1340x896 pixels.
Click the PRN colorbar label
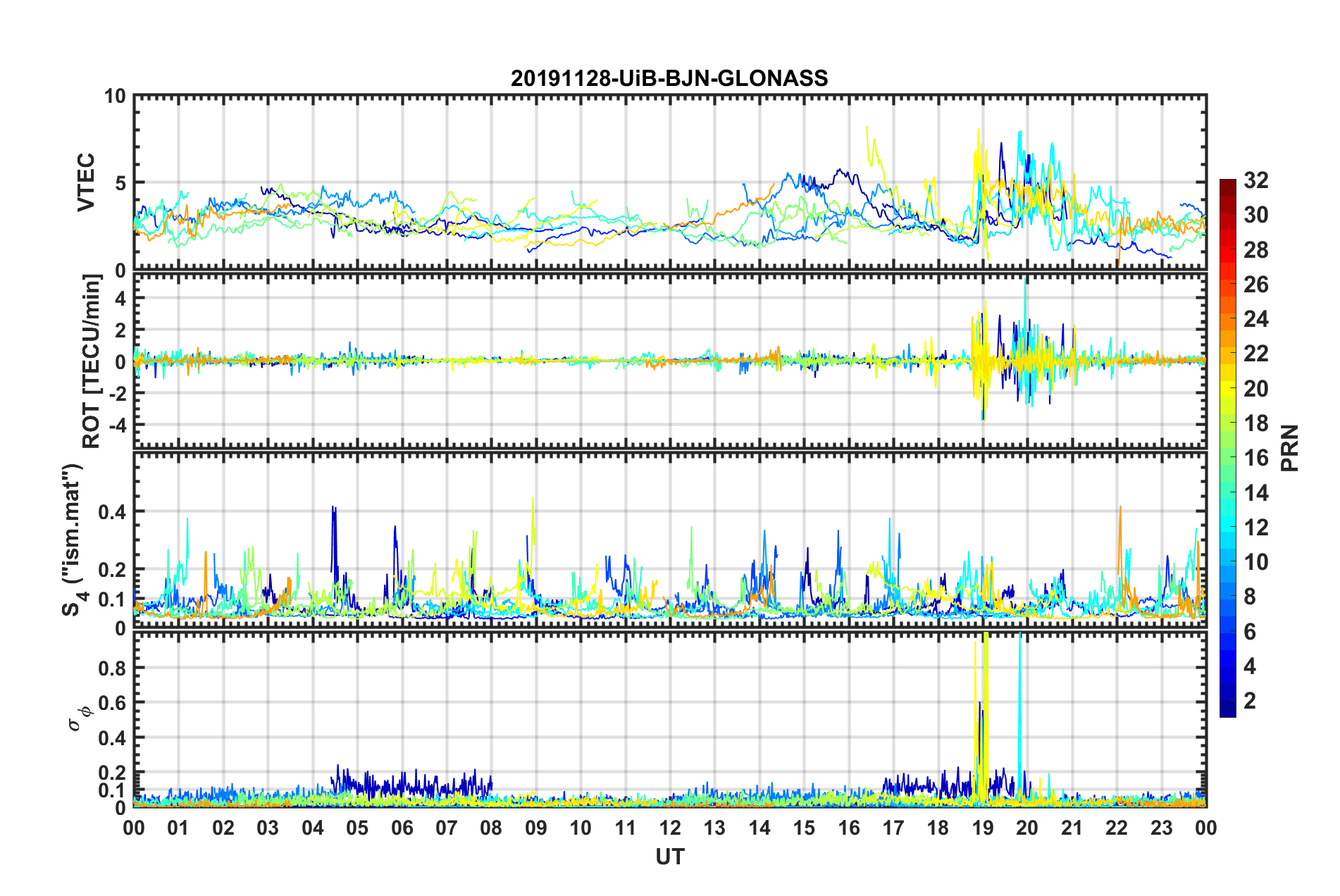(x=1290, y=448)
